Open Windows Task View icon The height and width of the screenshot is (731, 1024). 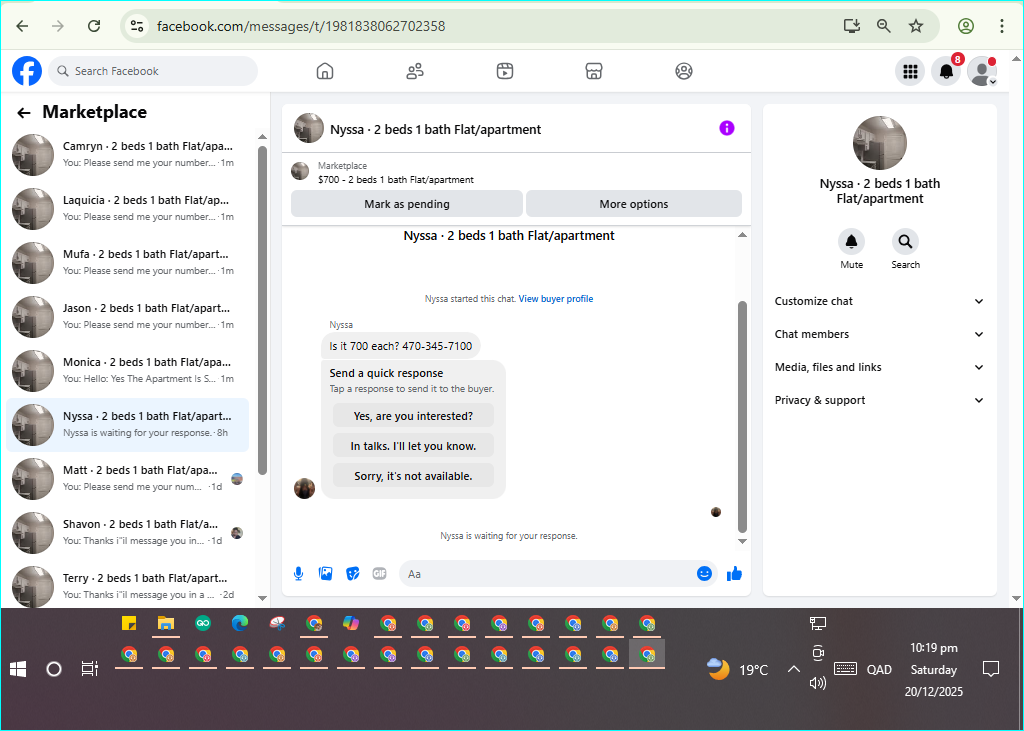point(89,669)
